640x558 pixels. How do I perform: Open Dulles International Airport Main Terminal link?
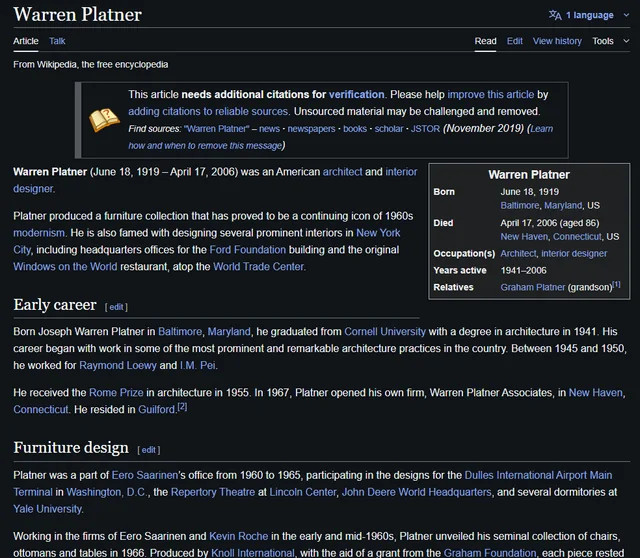coord(538,475)
